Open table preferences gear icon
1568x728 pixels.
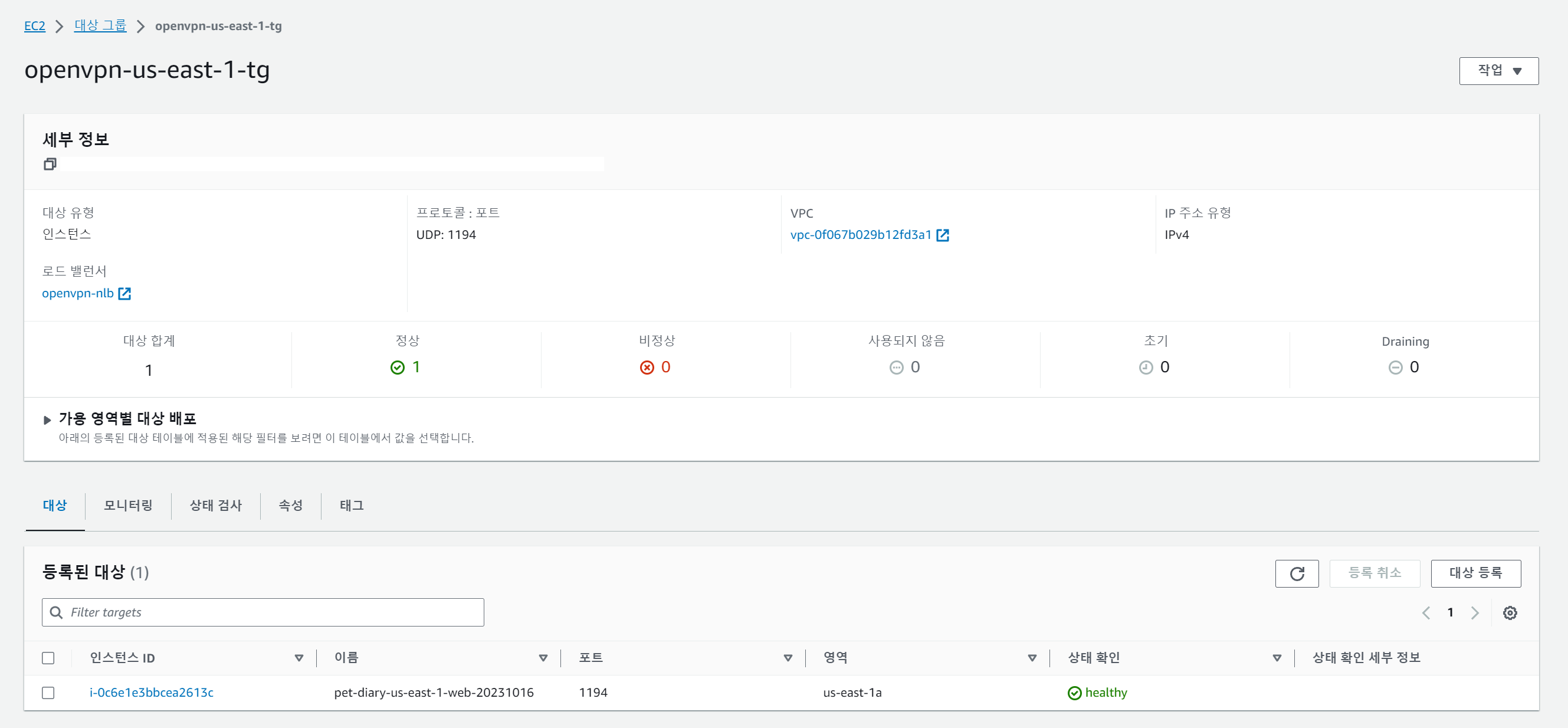click(x=1510, y=613)
